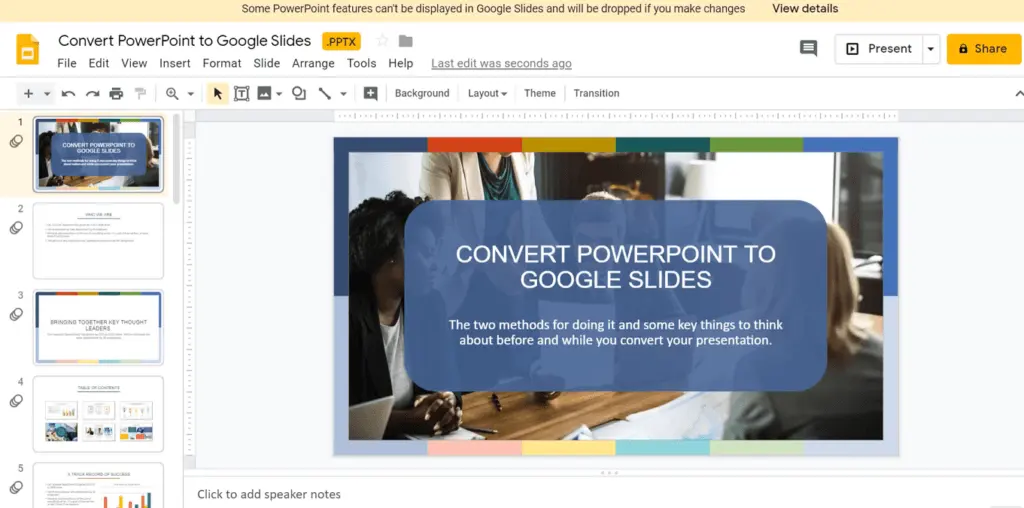Click View details in the warning banner
This screenshot has width=1024, height=508.
click(x=805, y=8)
